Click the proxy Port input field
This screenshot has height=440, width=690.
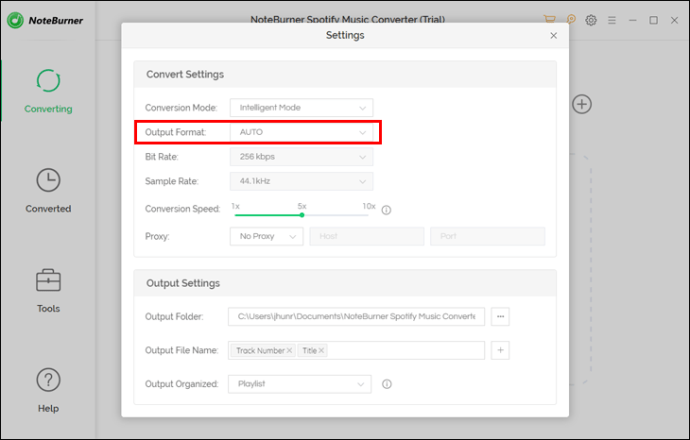point(488,236)
